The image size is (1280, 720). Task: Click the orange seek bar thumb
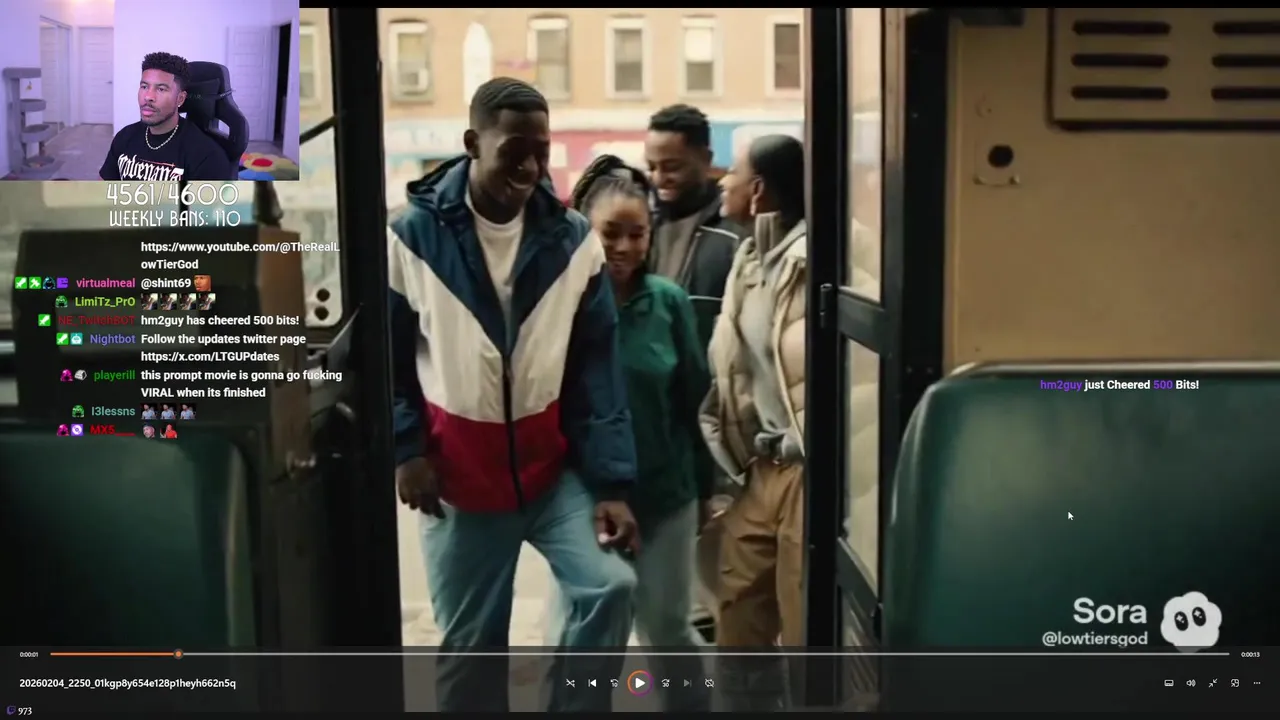(x=178, y=654)
